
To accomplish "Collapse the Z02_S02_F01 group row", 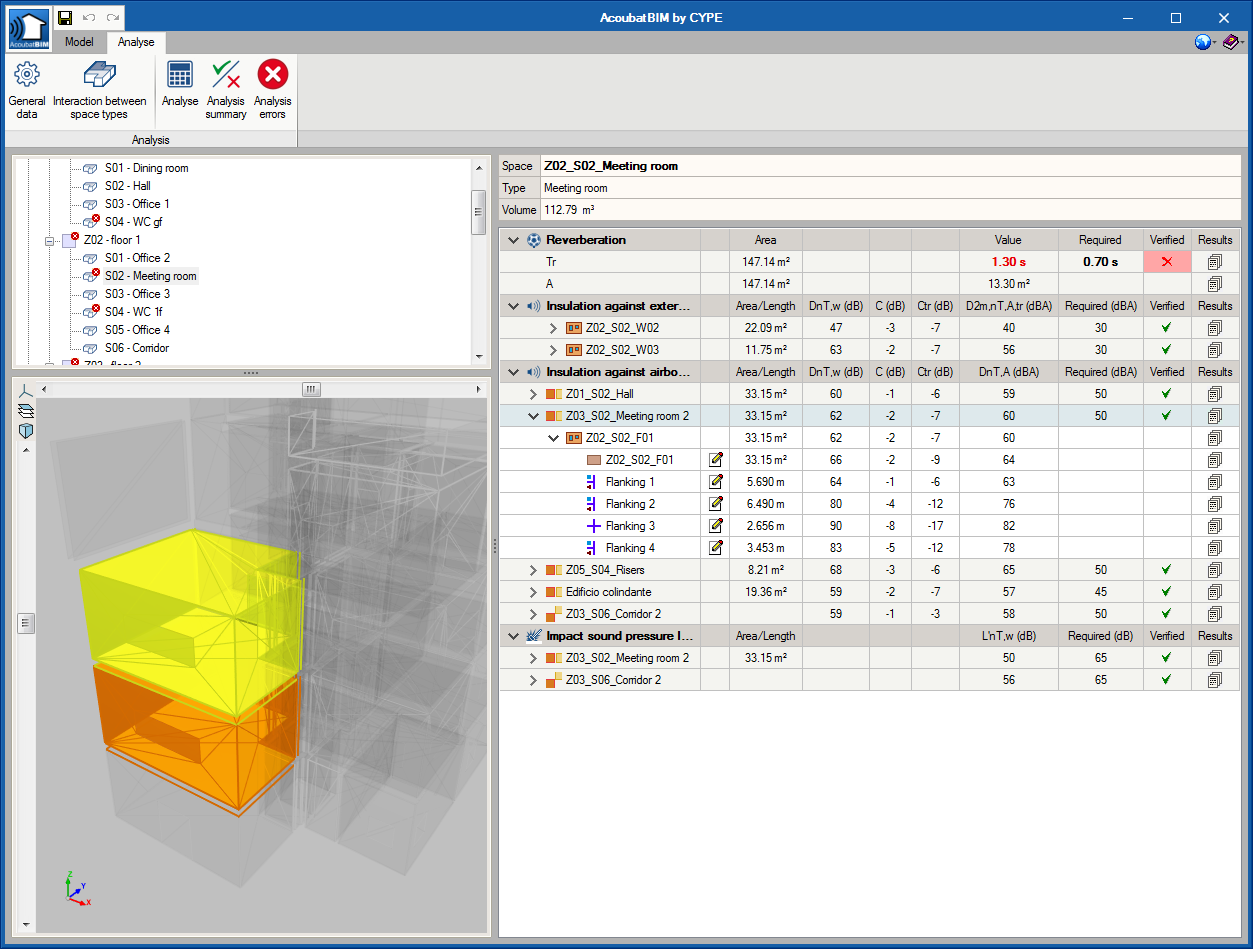I will [x=553, y=438].
